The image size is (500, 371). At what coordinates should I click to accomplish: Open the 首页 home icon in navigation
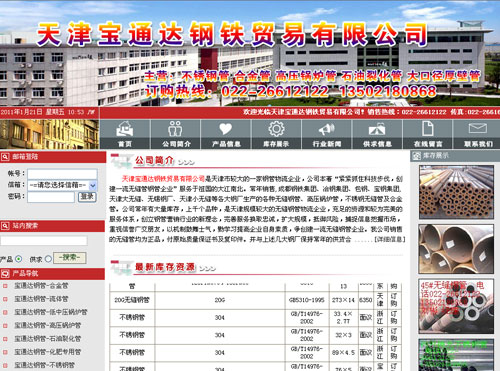(125, 129)
